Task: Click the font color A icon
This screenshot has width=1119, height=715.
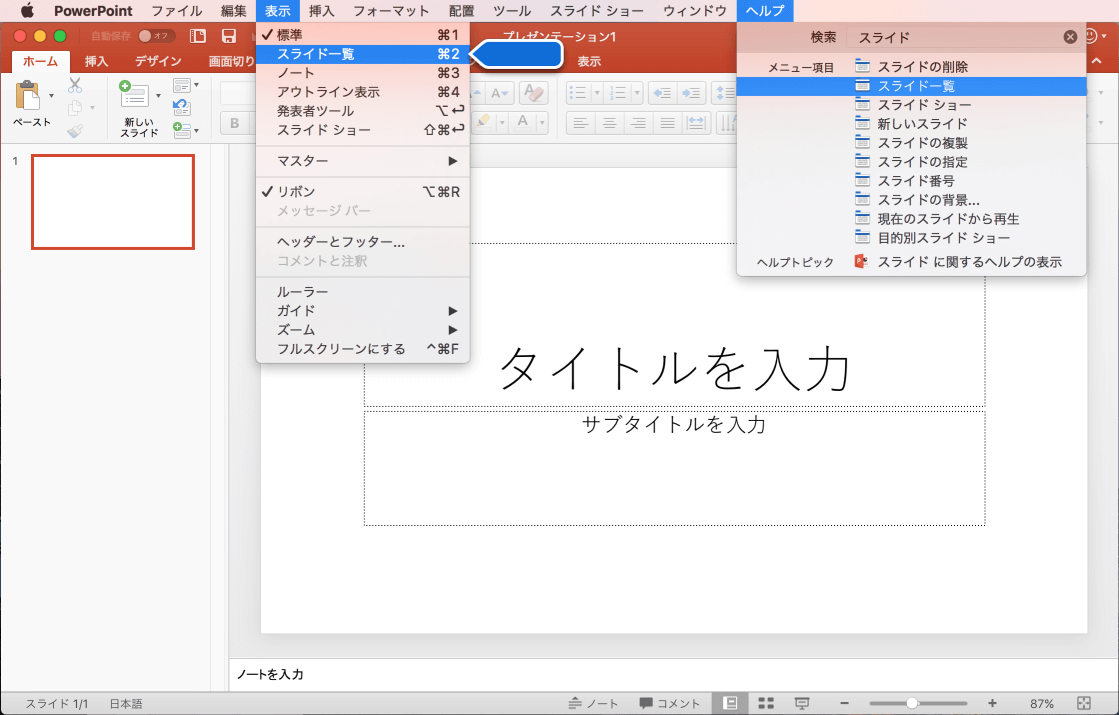Action: 523,122
